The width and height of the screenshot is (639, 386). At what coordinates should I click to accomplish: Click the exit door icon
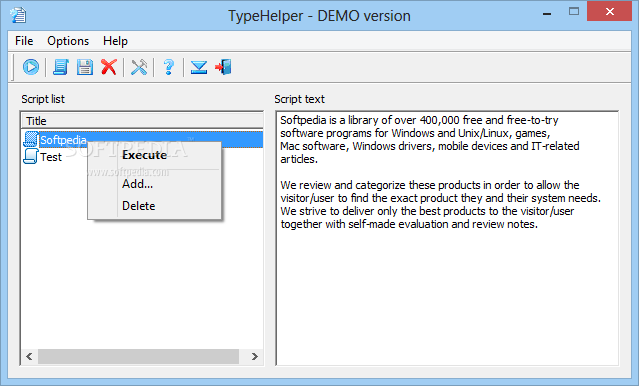[x=223, y=67]
